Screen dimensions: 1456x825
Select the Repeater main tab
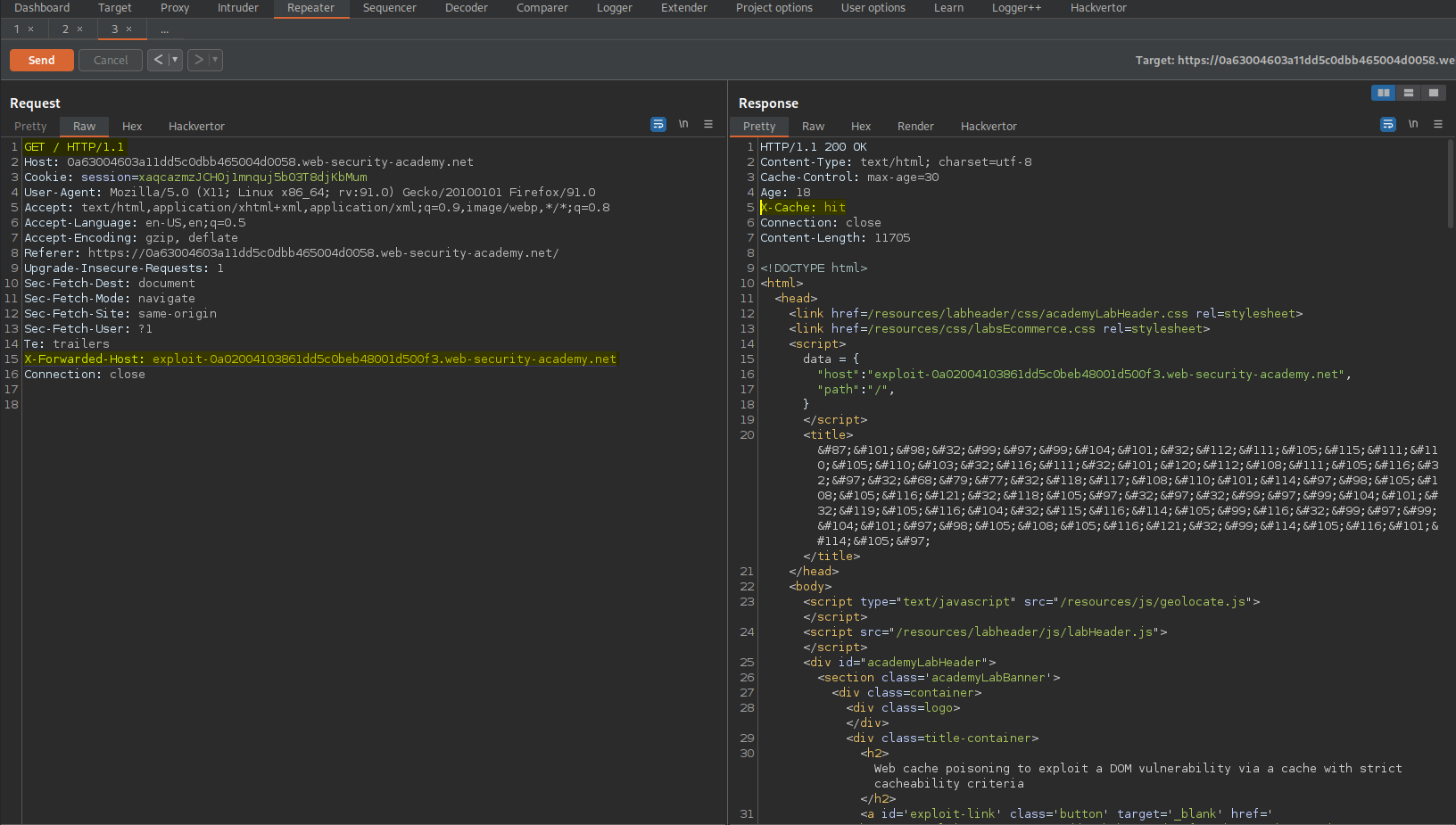311,8
